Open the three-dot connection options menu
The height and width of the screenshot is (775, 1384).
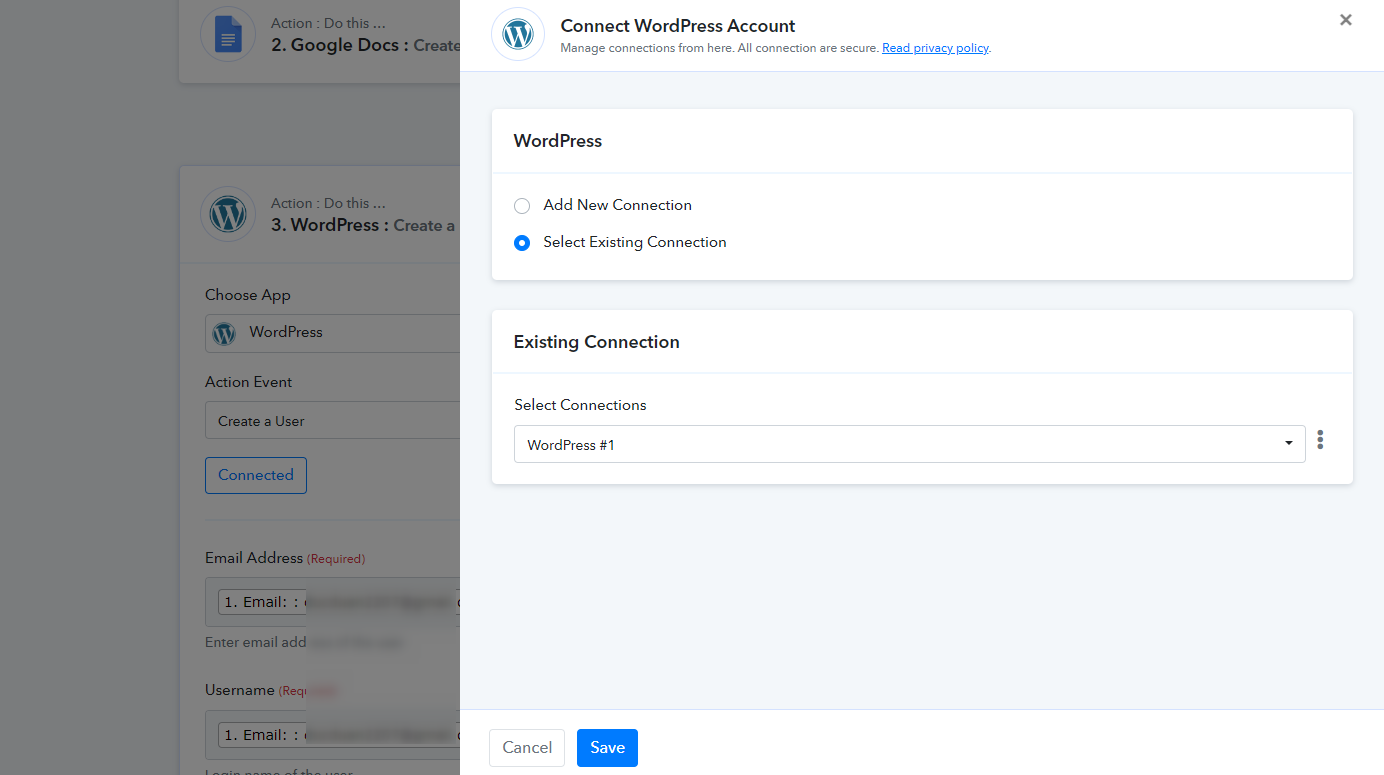1320,440
